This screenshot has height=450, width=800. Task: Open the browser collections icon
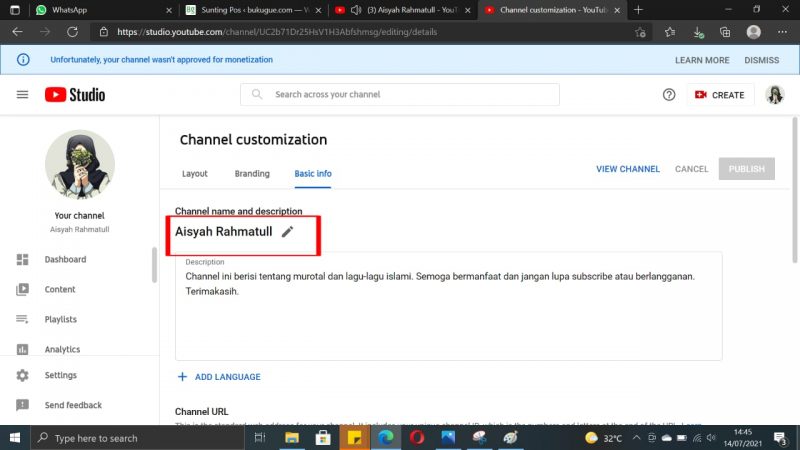[725, 32]
